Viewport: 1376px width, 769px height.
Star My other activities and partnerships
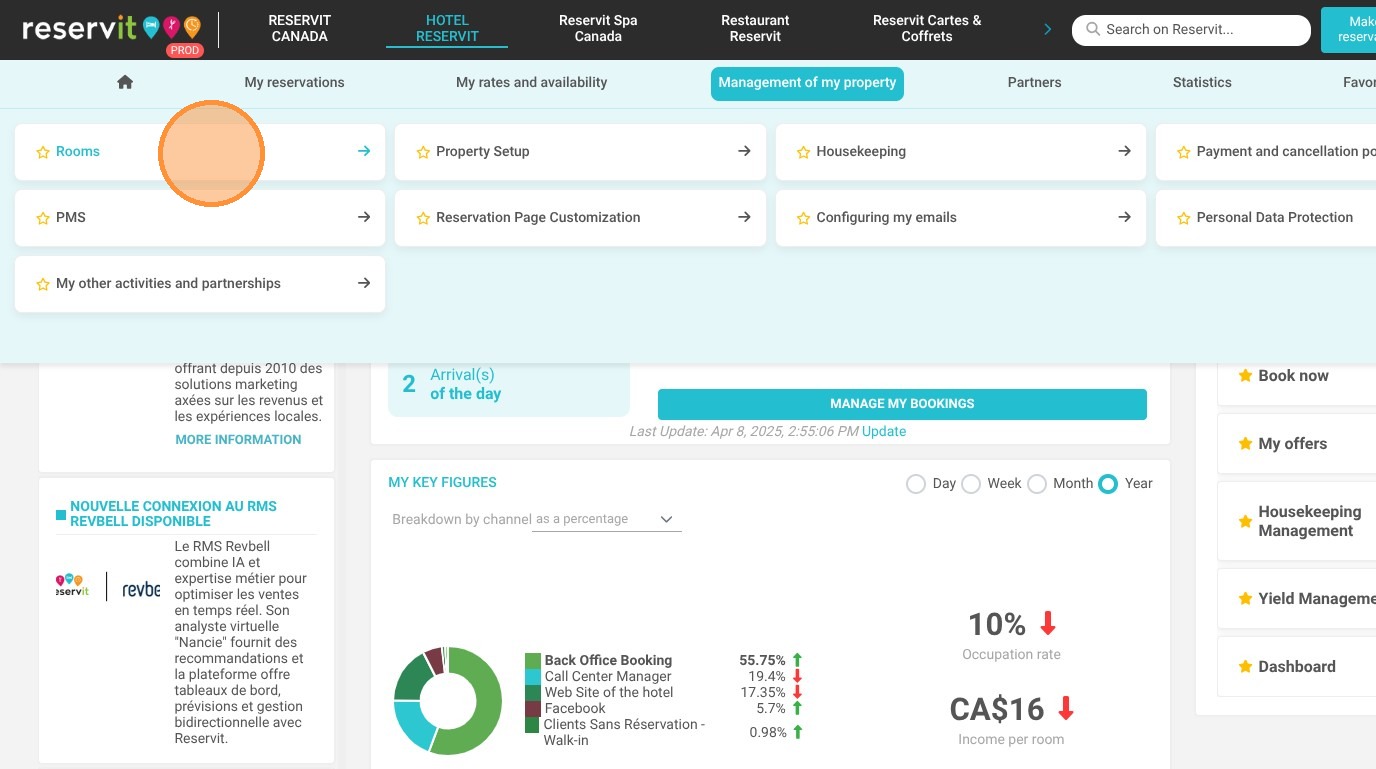(43, 284)
